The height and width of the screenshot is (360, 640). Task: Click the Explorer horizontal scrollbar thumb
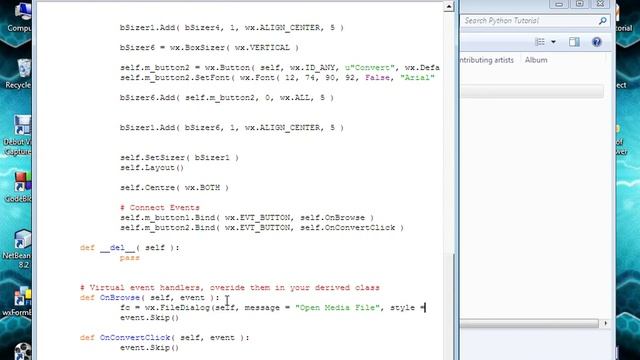[x=529, y=324]
